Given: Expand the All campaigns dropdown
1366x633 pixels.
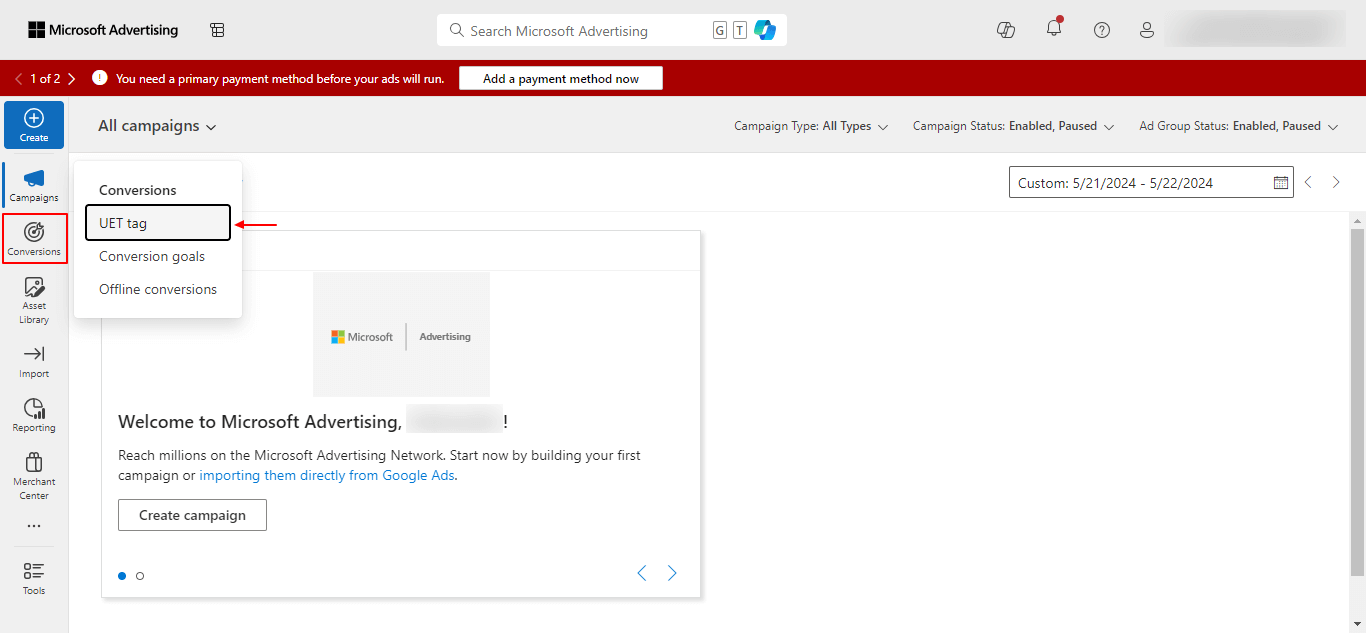Looking at the screenshot, I should coord(157,126).
